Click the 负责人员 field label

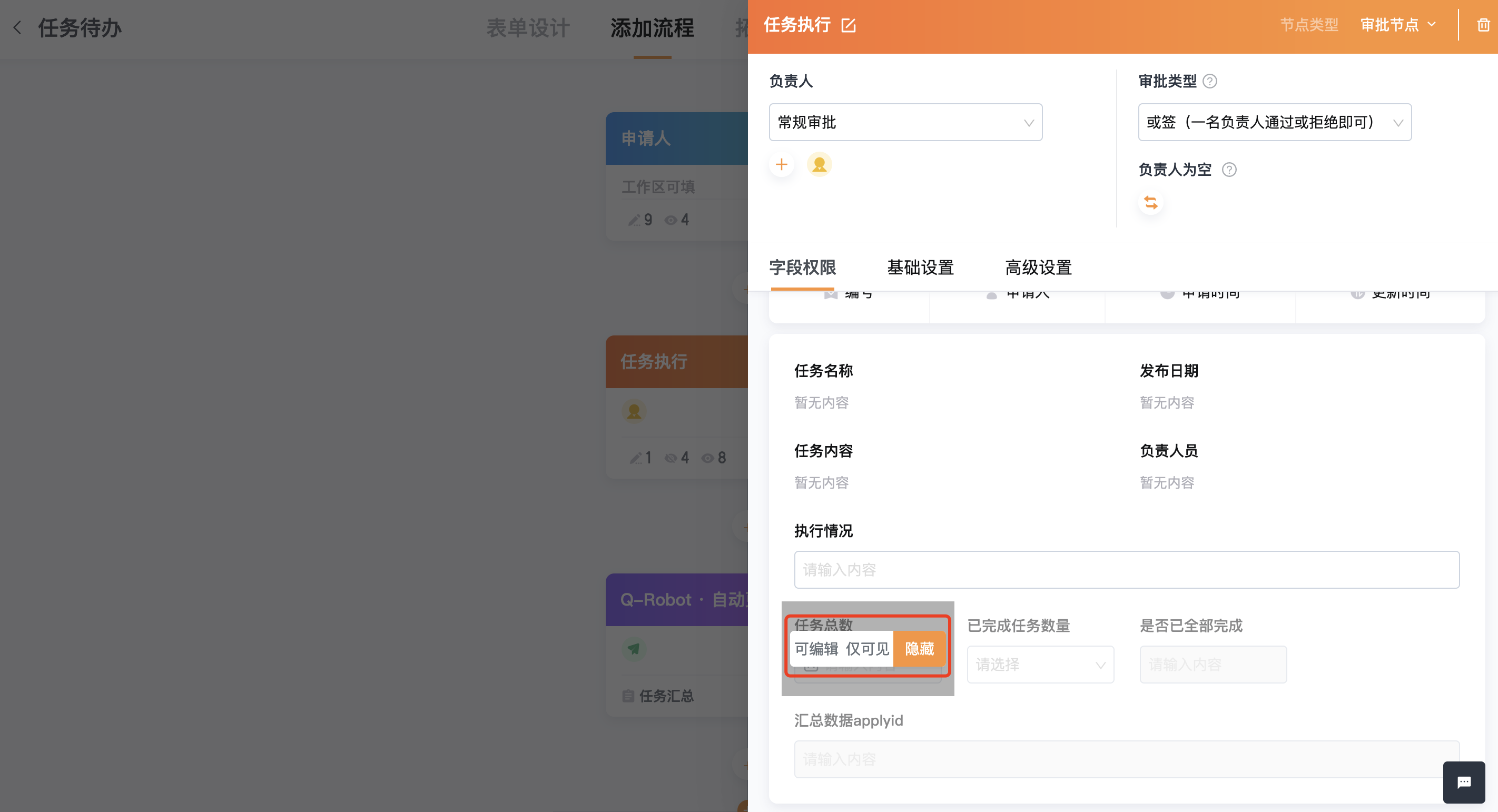pos(1169,450)
